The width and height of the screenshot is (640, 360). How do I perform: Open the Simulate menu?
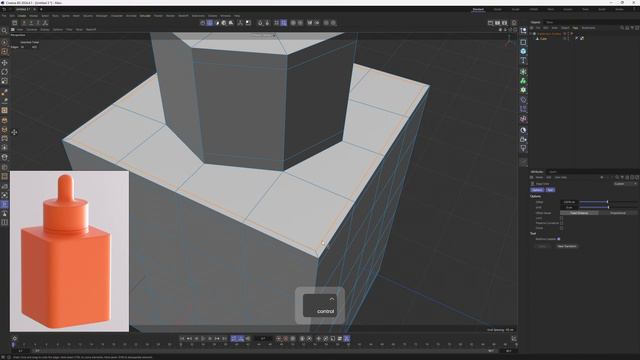click(145, 16)
